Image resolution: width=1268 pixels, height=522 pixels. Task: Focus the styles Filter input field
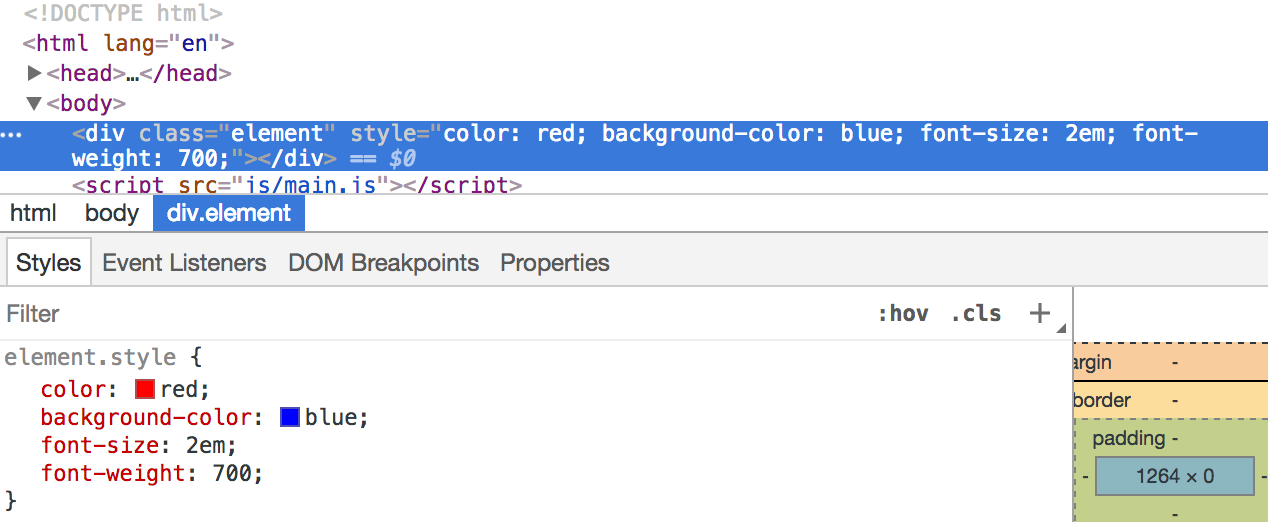(x=400, y=314)
